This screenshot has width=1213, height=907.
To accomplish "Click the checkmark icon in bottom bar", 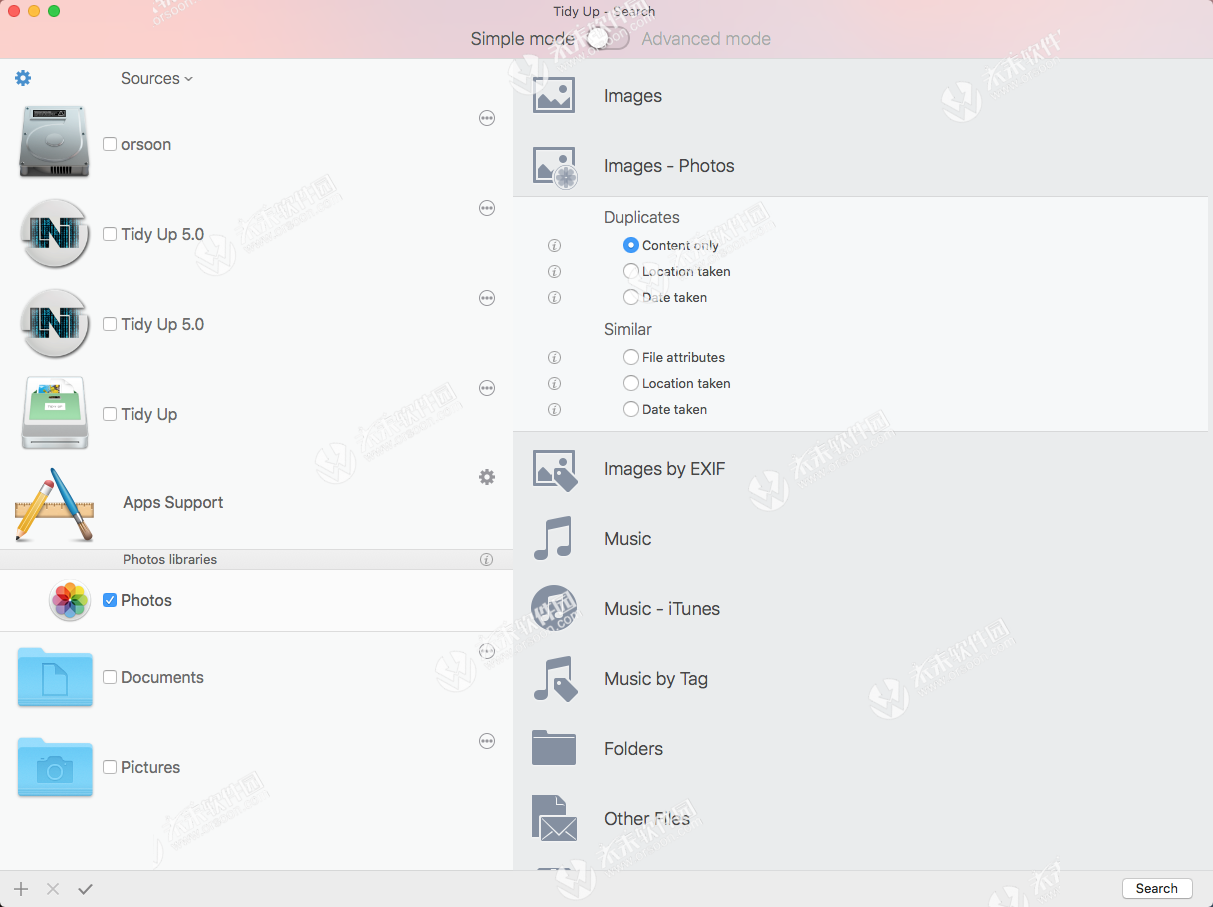I will coord(85,889).
